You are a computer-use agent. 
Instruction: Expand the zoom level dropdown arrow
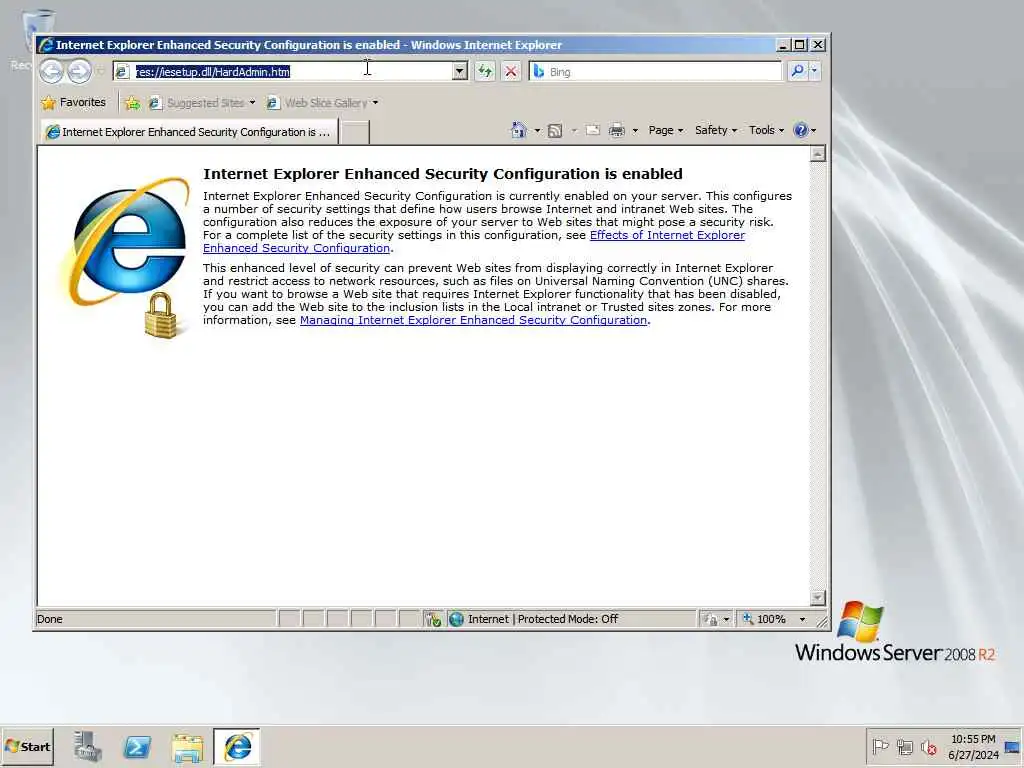(x=802, y=619)
